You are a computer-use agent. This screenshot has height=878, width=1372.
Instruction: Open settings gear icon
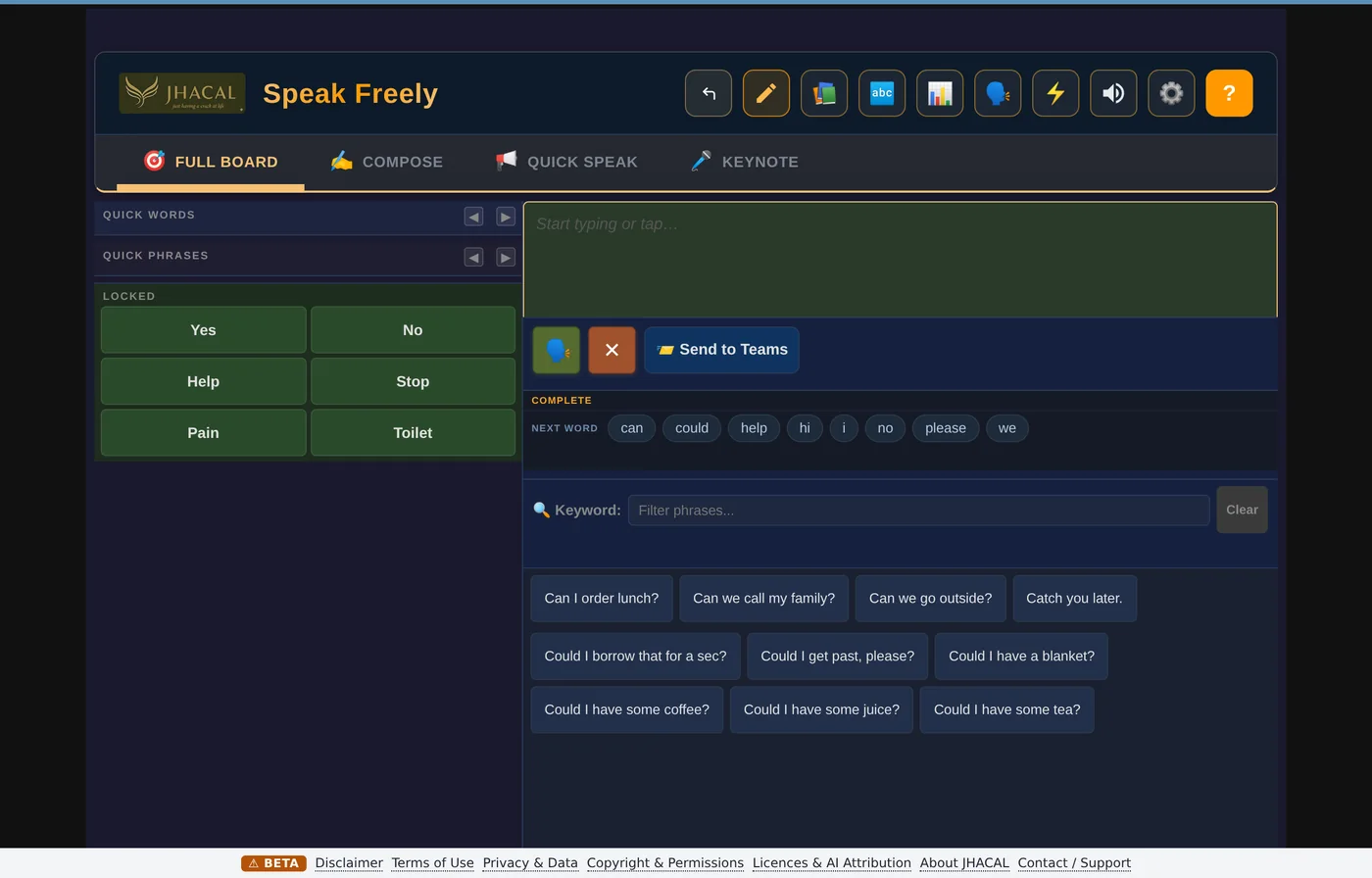pyautogui.click(x=1171, y=93)
